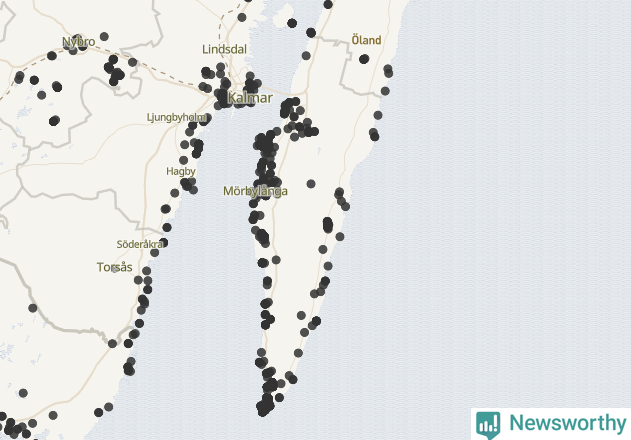The width and height of the screenshot is (631, 440).
Task: Click the Söderåkra label
Action: [x=140, y=244]
